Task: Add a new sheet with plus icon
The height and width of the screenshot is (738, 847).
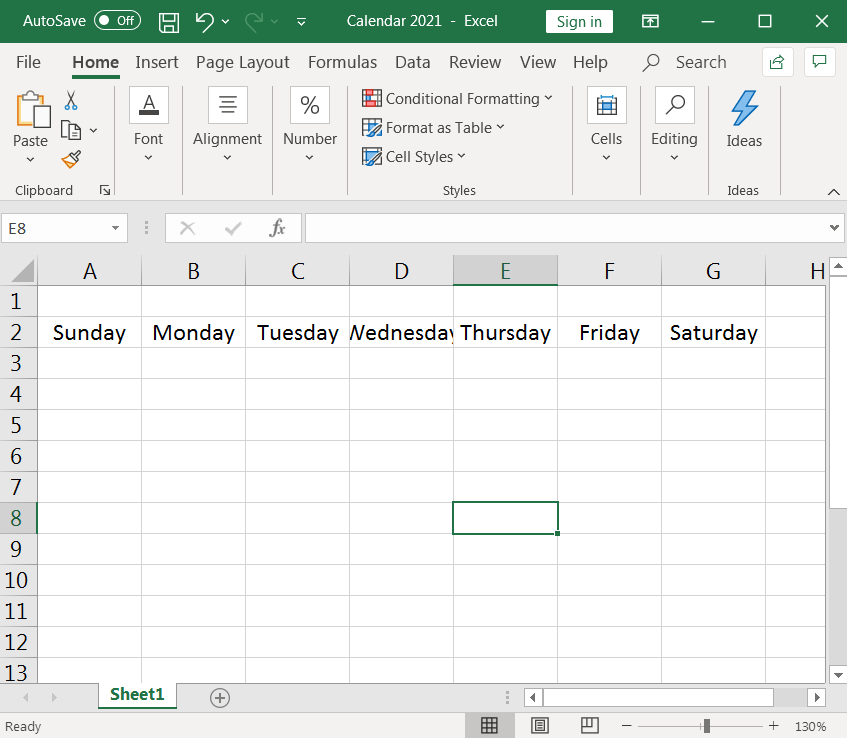Action: 220,697
